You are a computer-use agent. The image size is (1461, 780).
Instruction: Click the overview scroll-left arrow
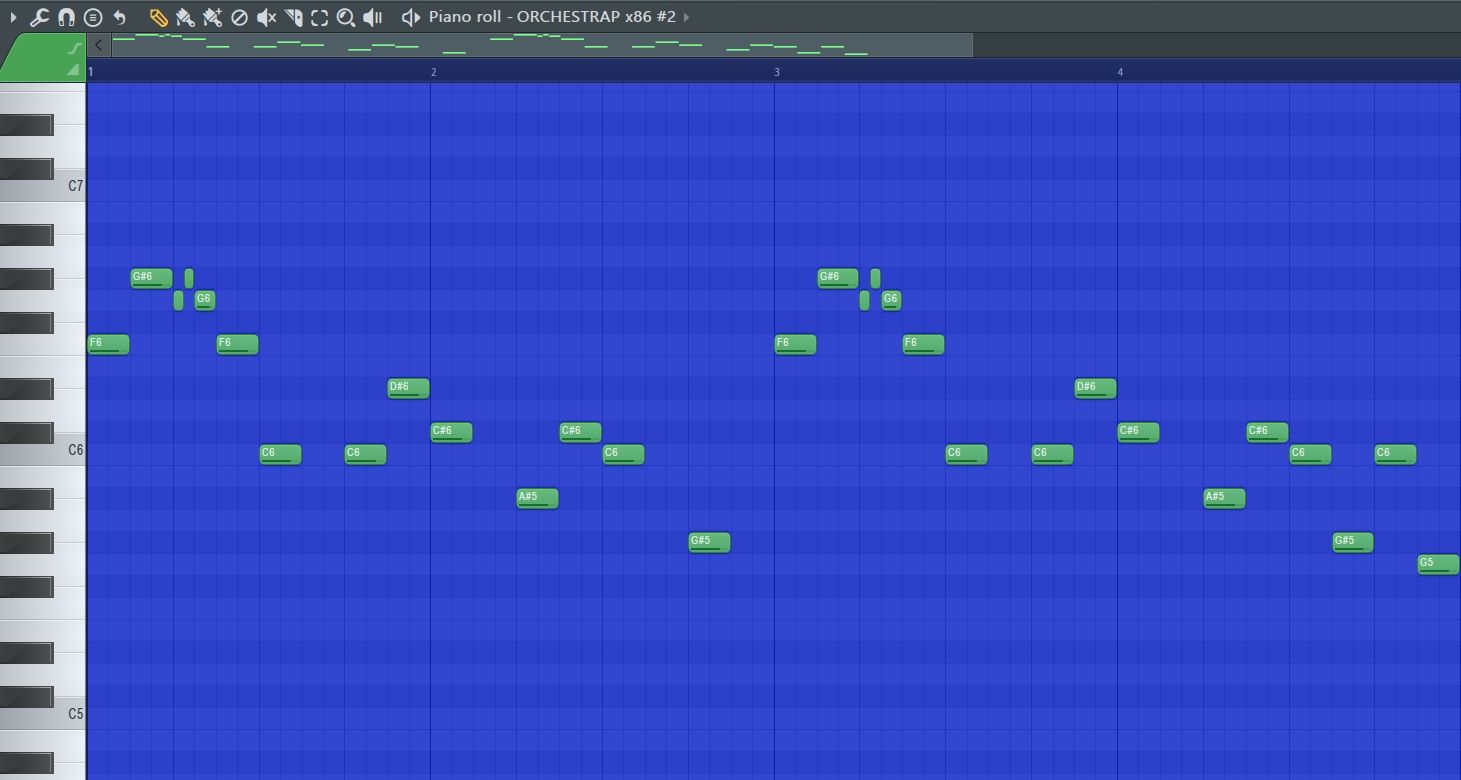tap(98, 45)
